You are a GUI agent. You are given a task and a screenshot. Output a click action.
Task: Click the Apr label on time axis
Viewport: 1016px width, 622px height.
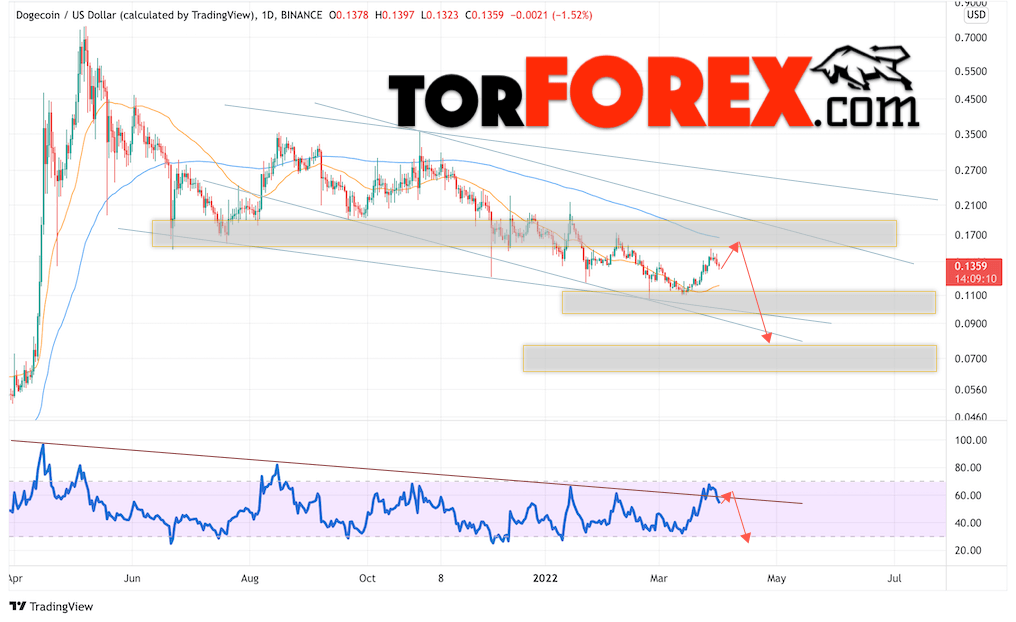[x=15, y=578]
